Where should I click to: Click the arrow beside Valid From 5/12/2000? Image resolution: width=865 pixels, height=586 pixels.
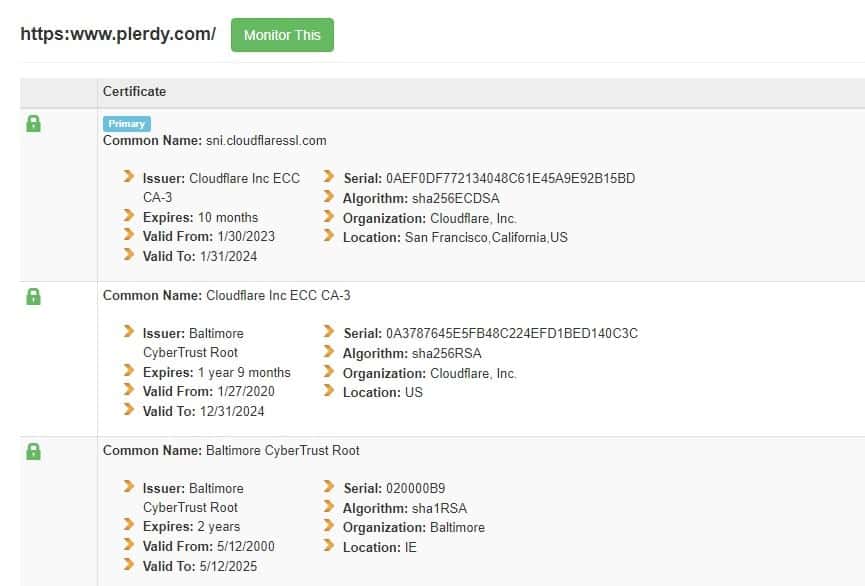[129, 545]
